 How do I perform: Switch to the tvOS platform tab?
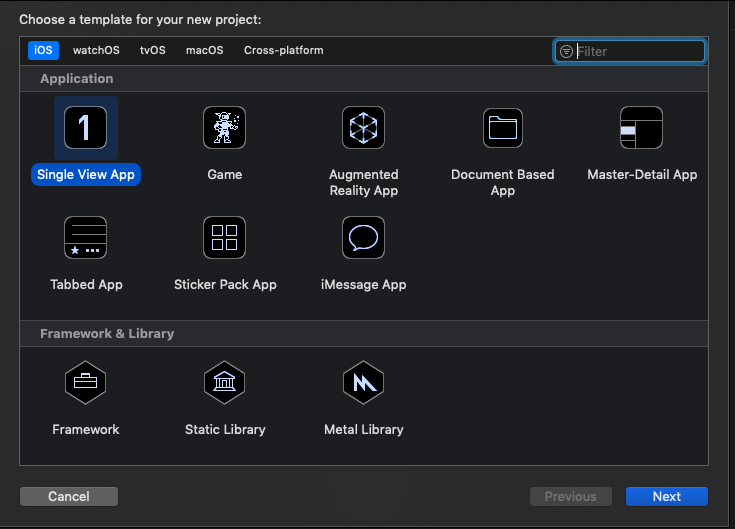click(153, 50)
